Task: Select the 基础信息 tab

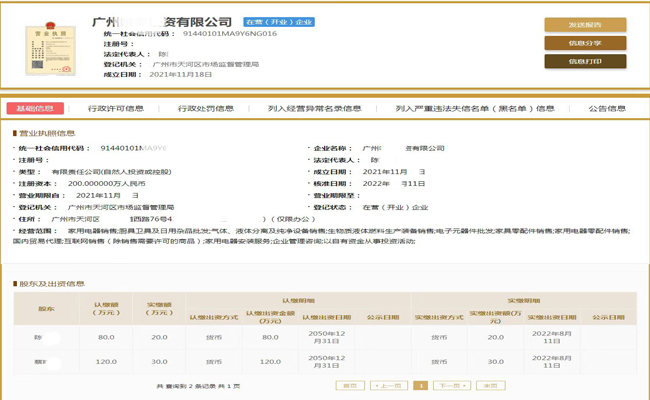Action: coord(35,108)
